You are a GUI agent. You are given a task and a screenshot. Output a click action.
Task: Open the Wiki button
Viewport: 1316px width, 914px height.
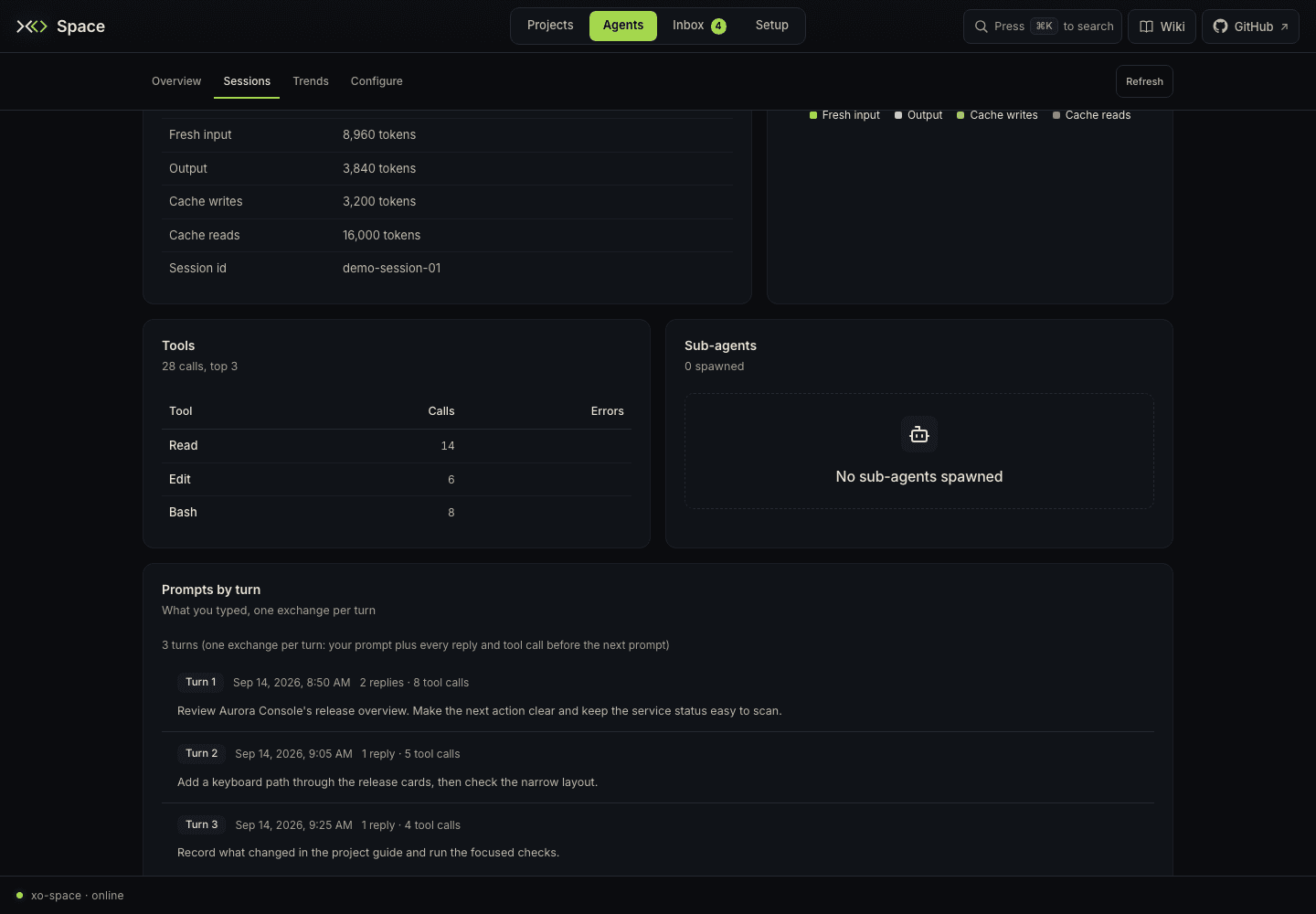1162,27
